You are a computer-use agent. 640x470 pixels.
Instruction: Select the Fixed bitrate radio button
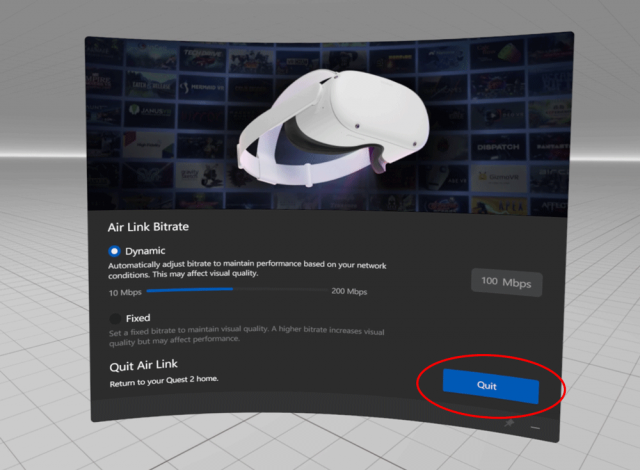(115, 318)
